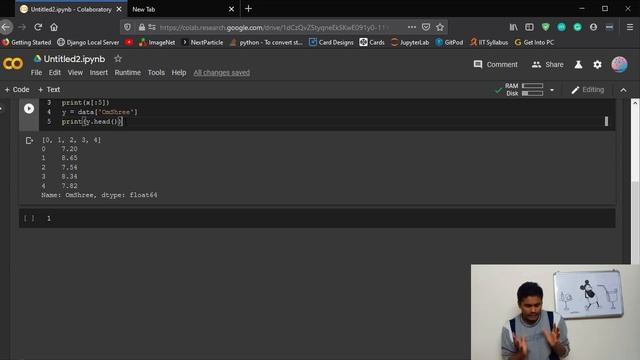The image size is (640, 360).
Task: Open the Cards bookmark
Action: 372,42
